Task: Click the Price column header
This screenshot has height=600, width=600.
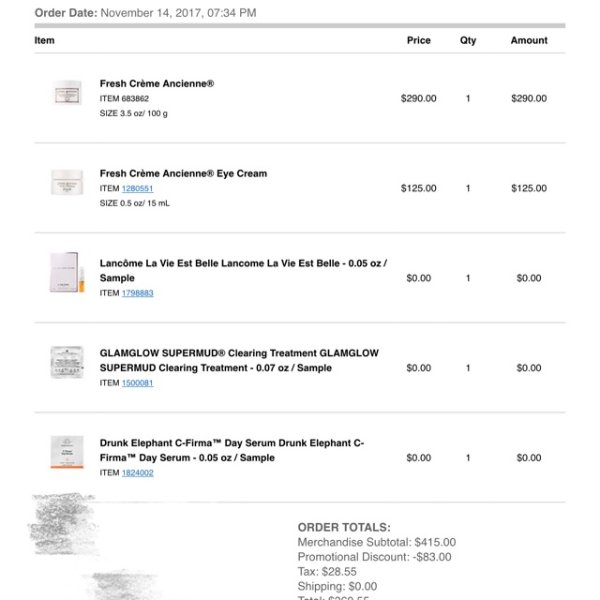Action: coord(419,41)
